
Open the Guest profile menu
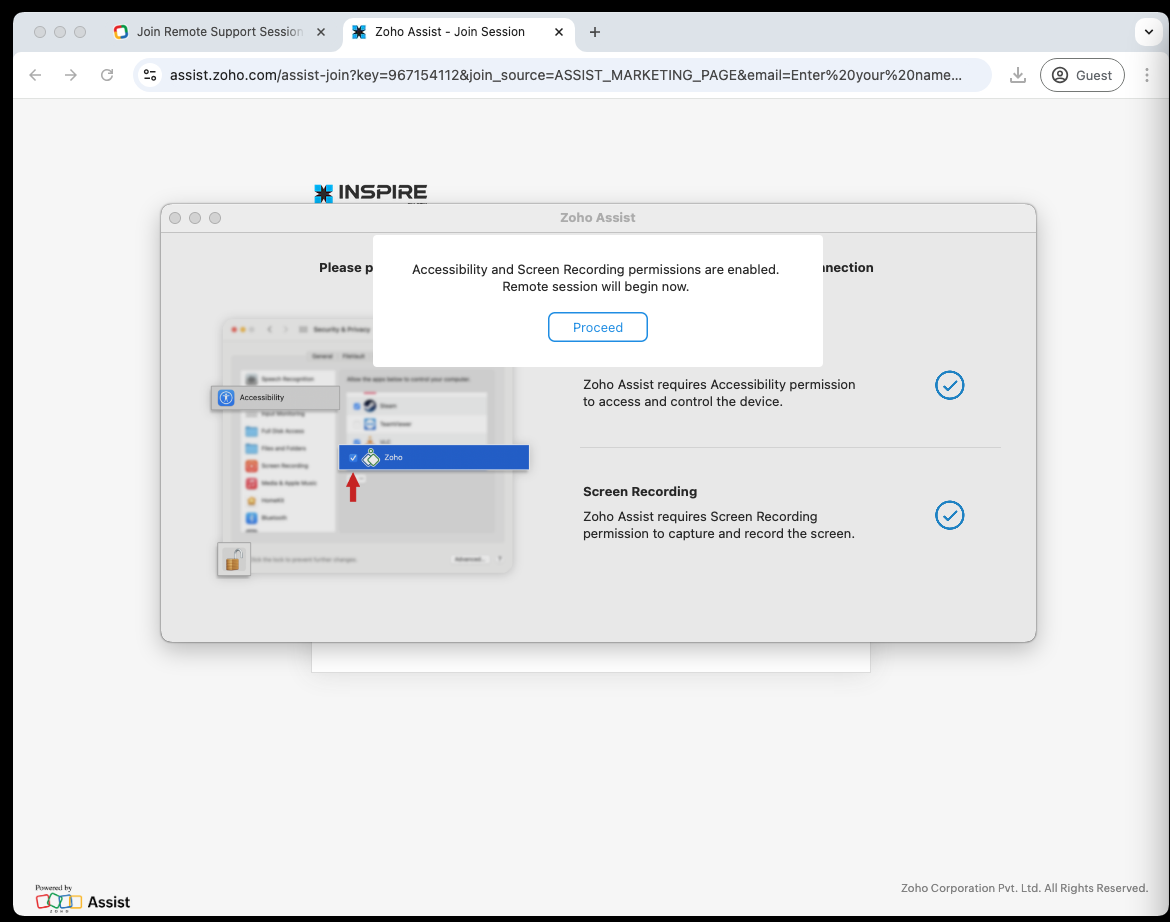click(1082, 75)
